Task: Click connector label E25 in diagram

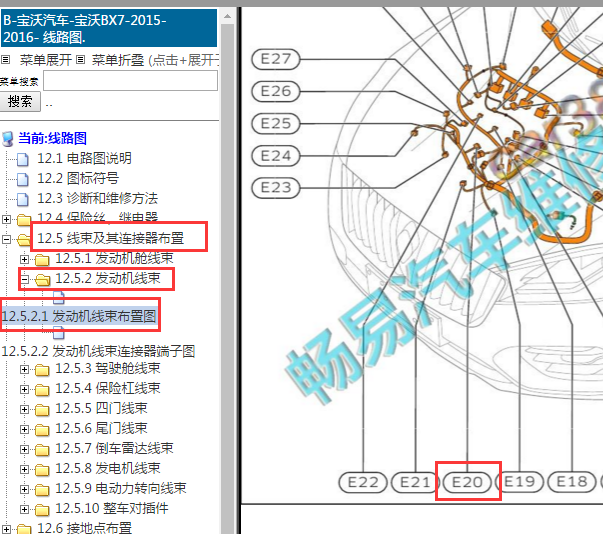Action: pyautogui.click(x=275, y=124)
